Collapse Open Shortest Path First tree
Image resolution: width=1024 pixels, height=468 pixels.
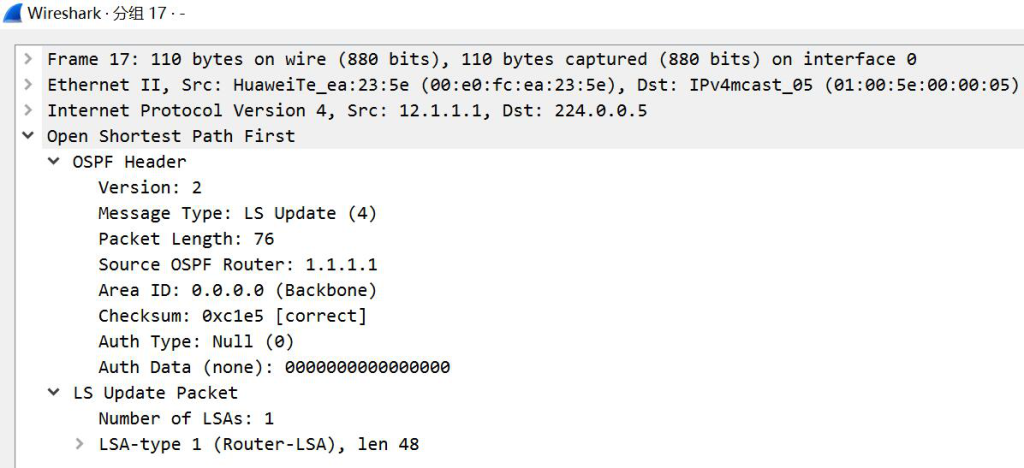coord(27,136)
